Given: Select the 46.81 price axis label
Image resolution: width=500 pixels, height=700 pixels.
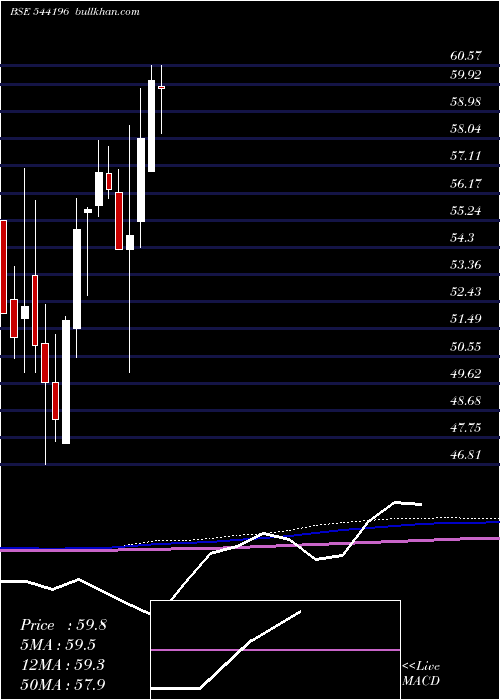Looking at the screenshot, I should pos(466,455).
